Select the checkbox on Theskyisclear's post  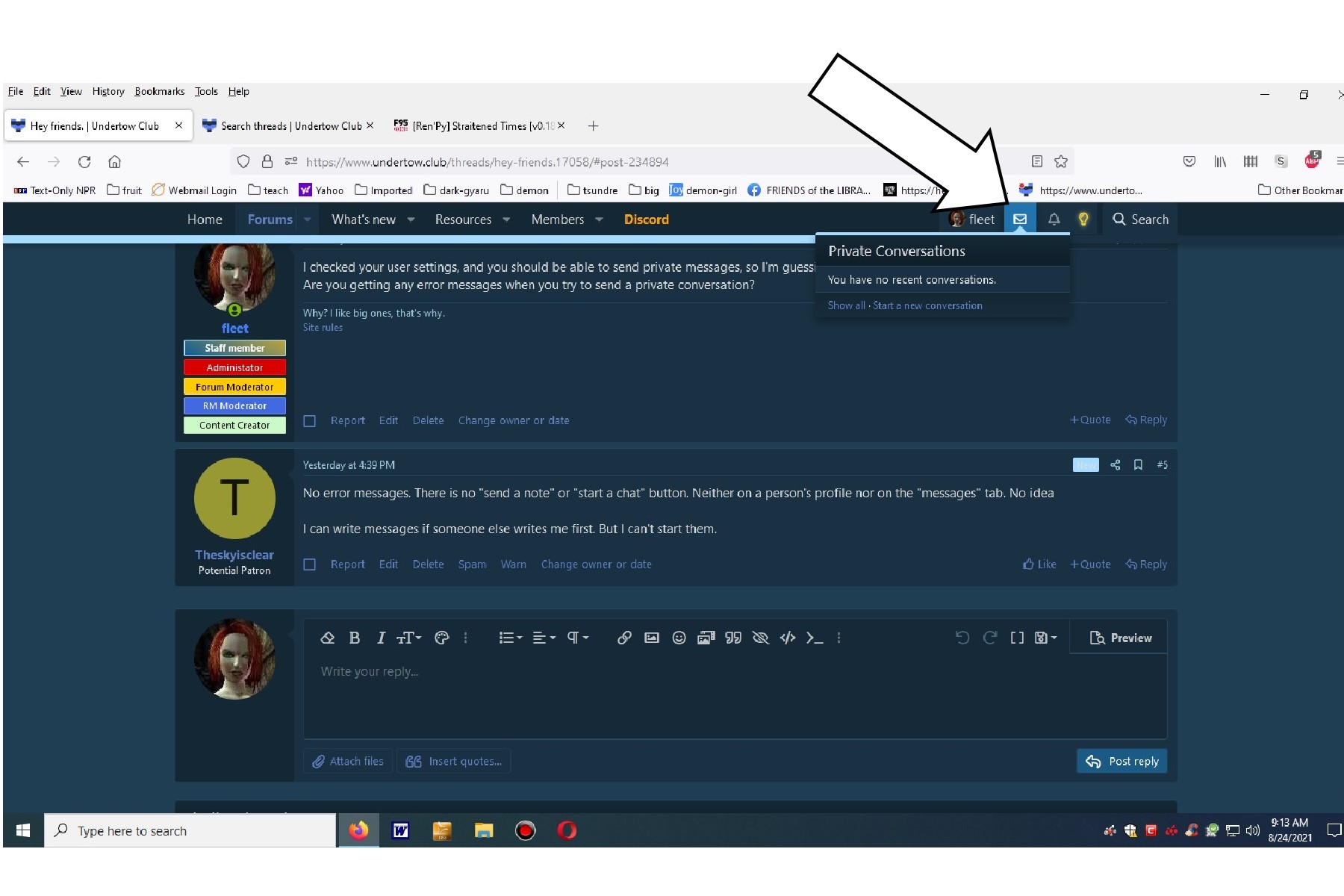[310, 565]
